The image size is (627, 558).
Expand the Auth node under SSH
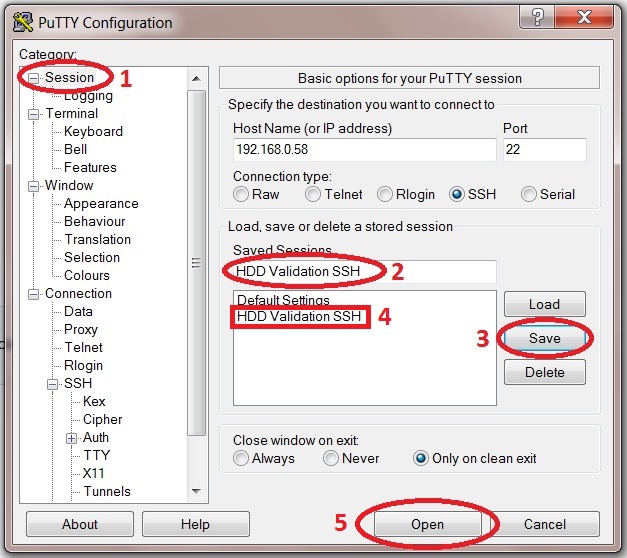tap(72, 438)
